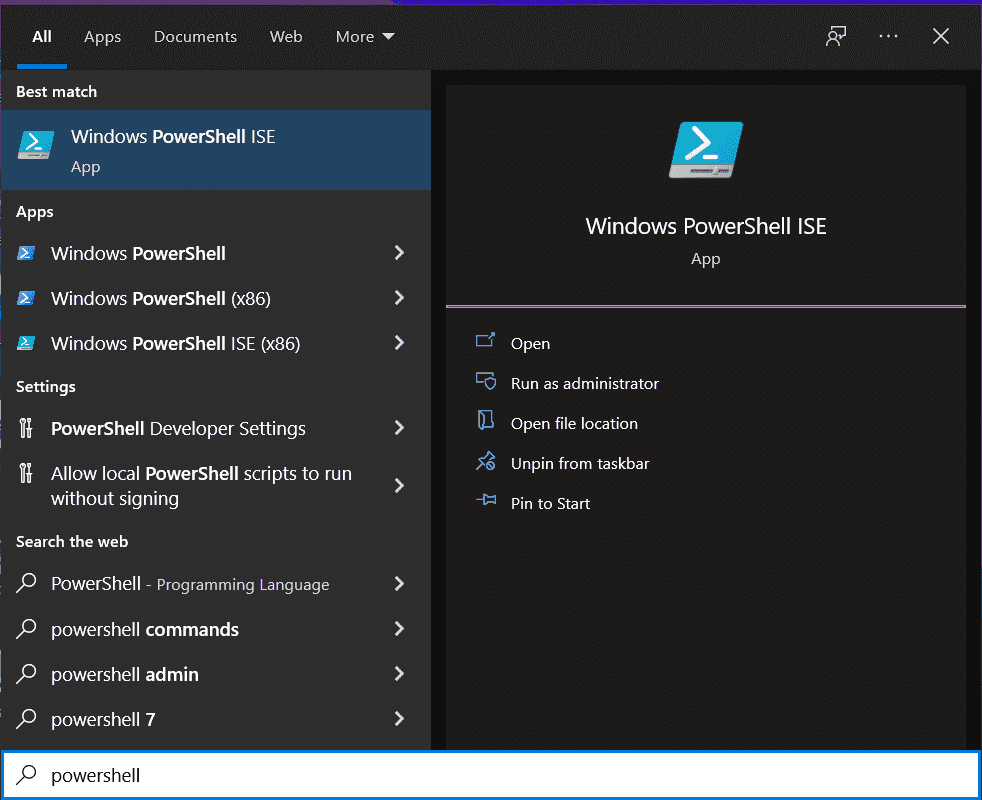Expand the More filter dropdown
This screenshot has height=800, width=982.
click(364, 36)
